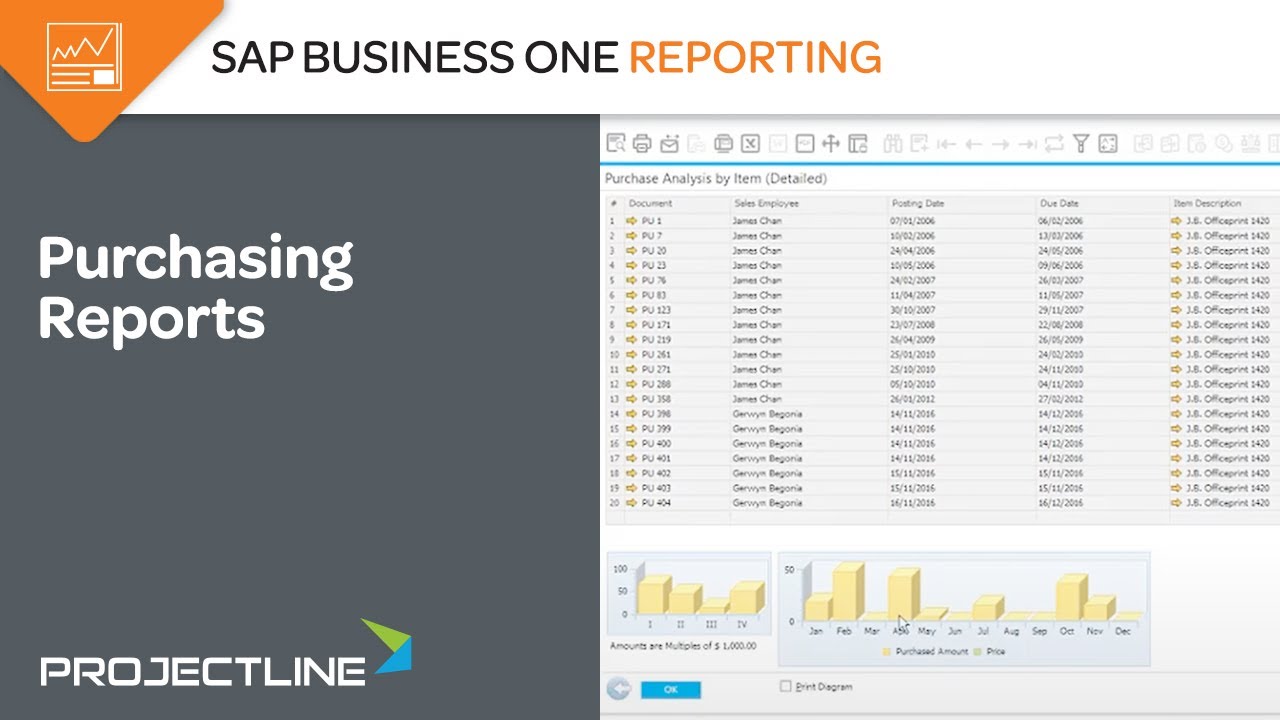The width and height of the screenshot is (1280, 720).
Task: Click the Print icon in toolbar
Action: (x=642, y=144)
